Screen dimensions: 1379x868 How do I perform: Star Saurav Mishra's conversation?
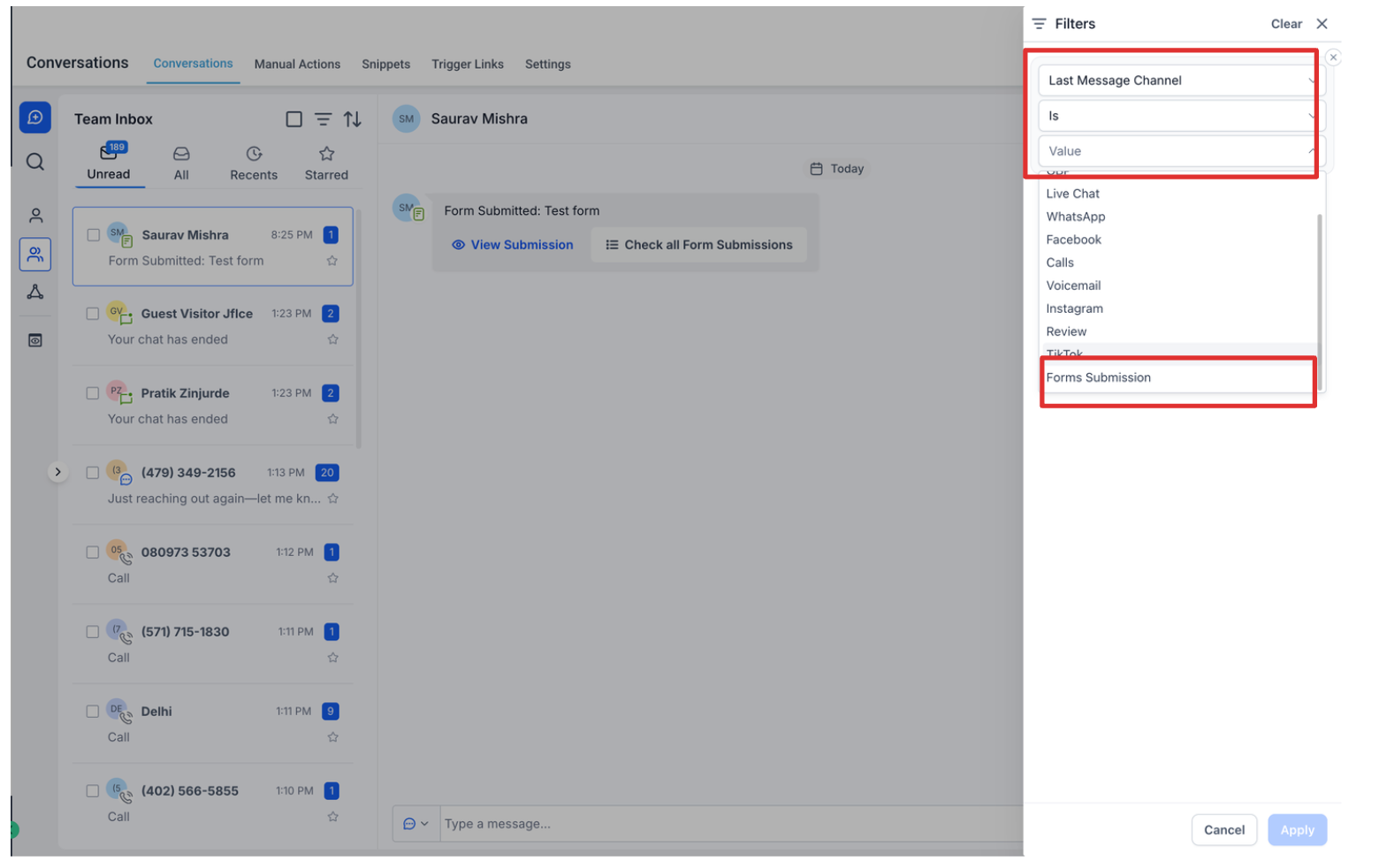[x=333, y=261]
